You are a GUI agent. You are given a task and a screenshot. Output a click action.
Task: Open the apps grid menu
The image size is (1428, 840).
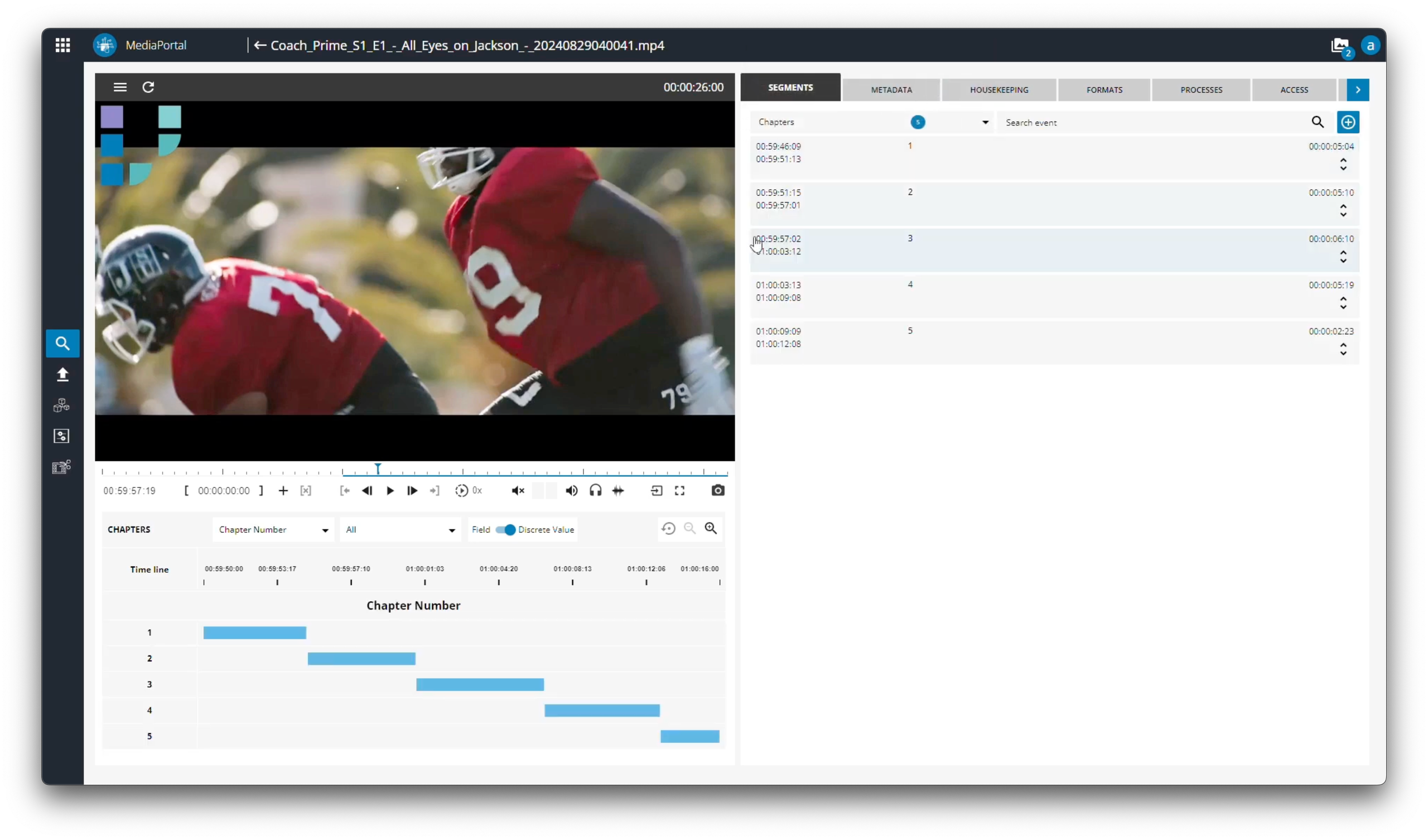point(63,45)
